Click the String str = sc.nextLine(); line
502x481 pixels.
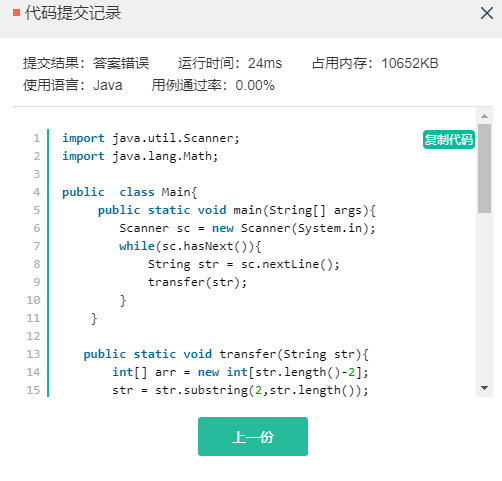point(244,264)
